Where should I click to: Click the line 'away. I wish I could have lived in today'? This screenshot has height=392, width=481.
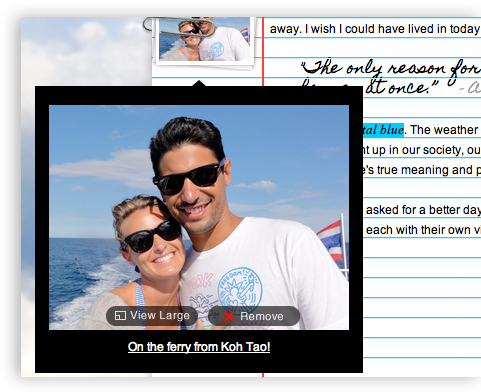click(x=375, y=29)
